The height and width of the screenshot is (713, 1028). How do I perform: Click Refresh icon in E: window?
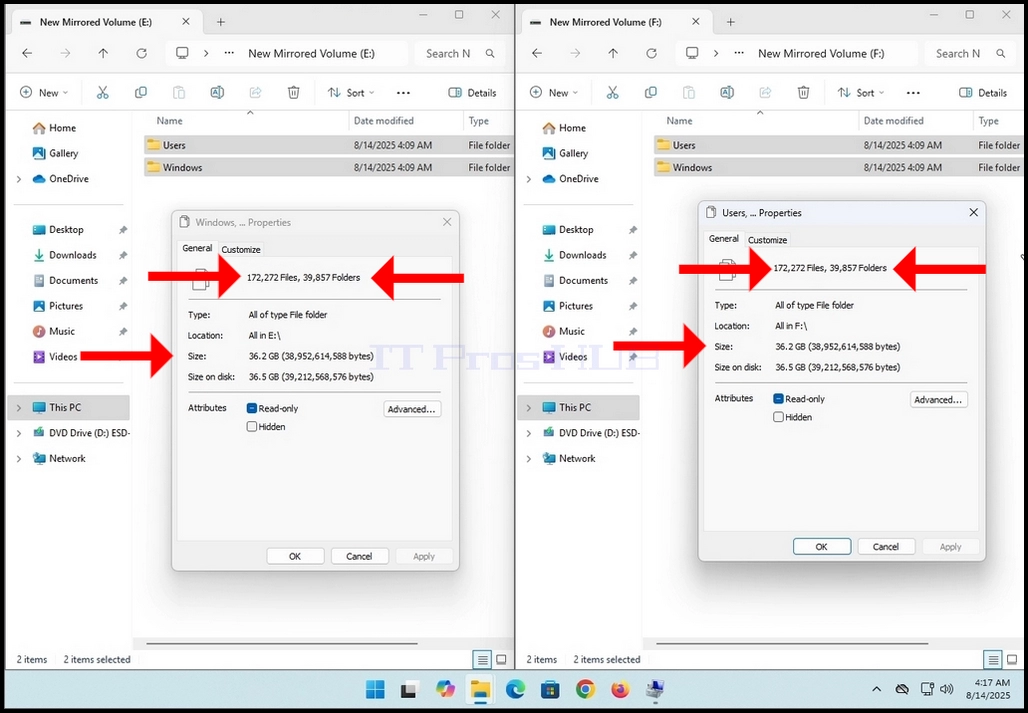[x=142, y=54]
